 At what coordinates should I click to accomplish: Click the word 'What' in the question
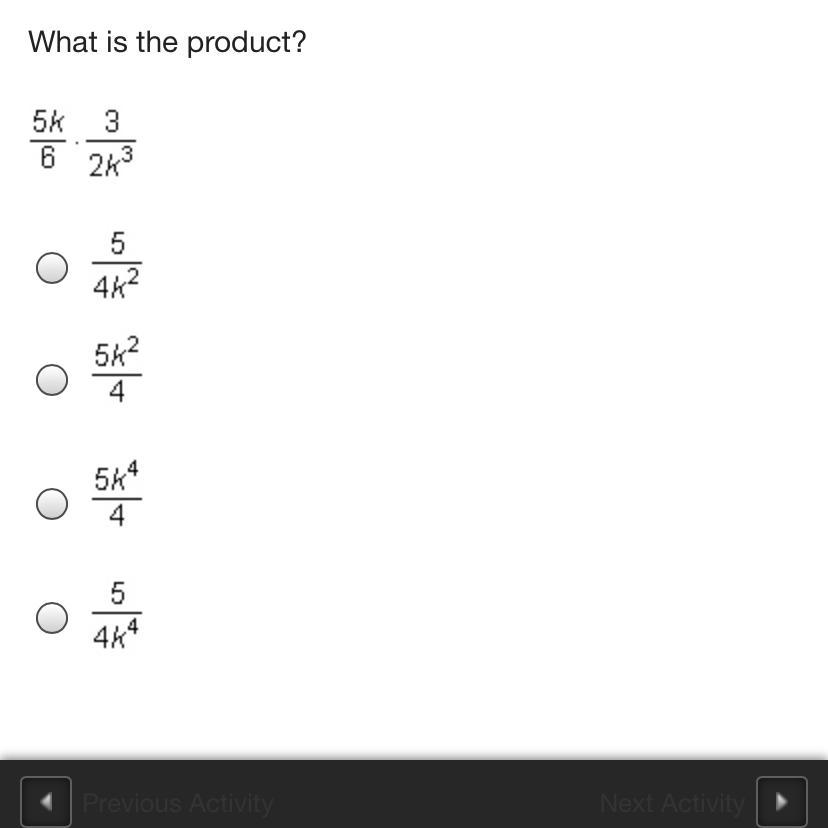(63, 42)
